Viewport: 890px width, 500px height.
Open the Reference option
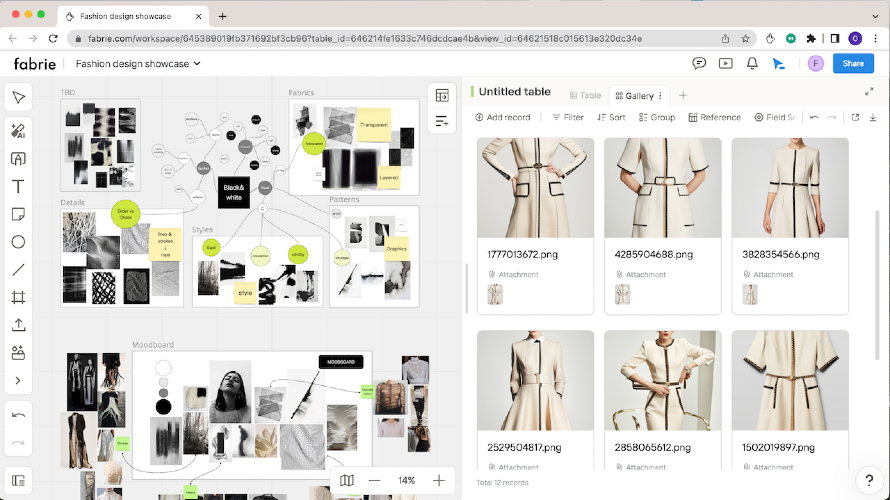point(715,117)
